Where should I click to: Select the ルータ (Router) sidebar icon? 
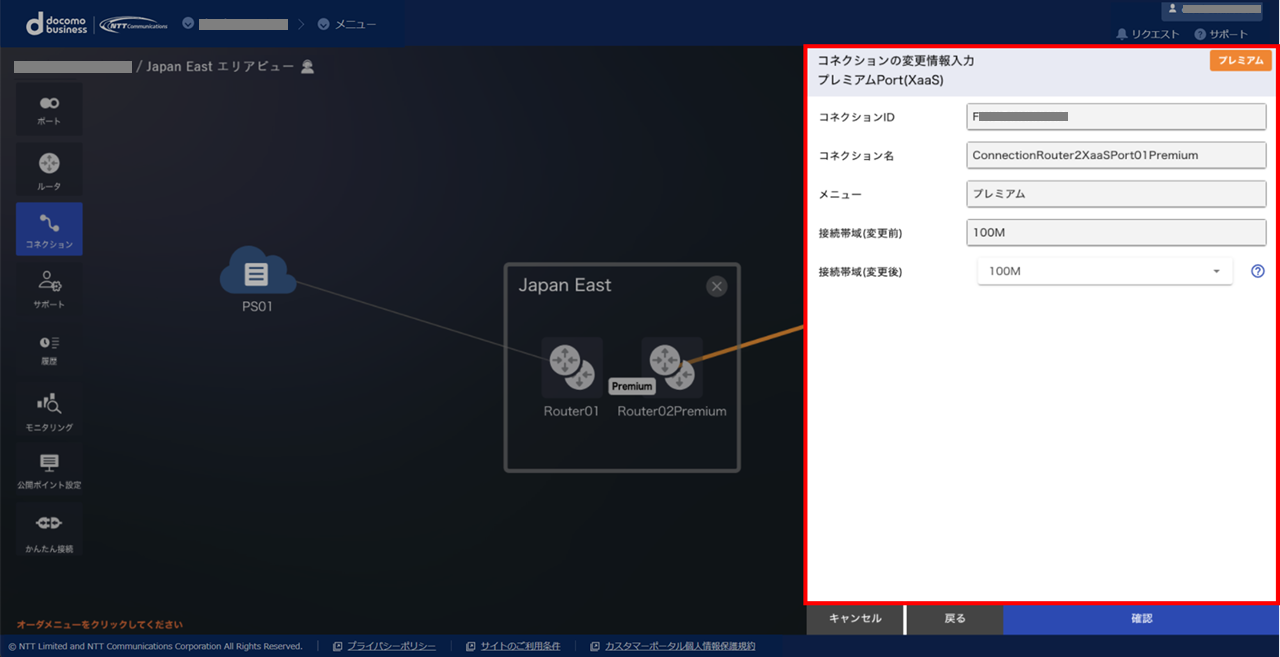(49, 169)
